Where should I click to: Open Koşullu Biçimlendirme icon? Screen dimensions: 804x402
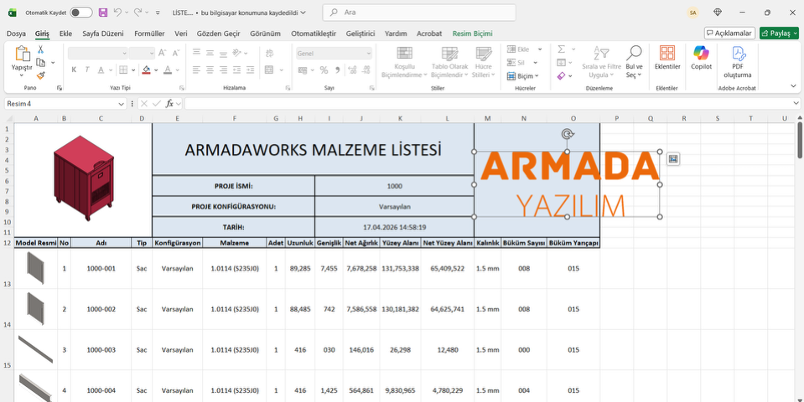tap(405, 53)
